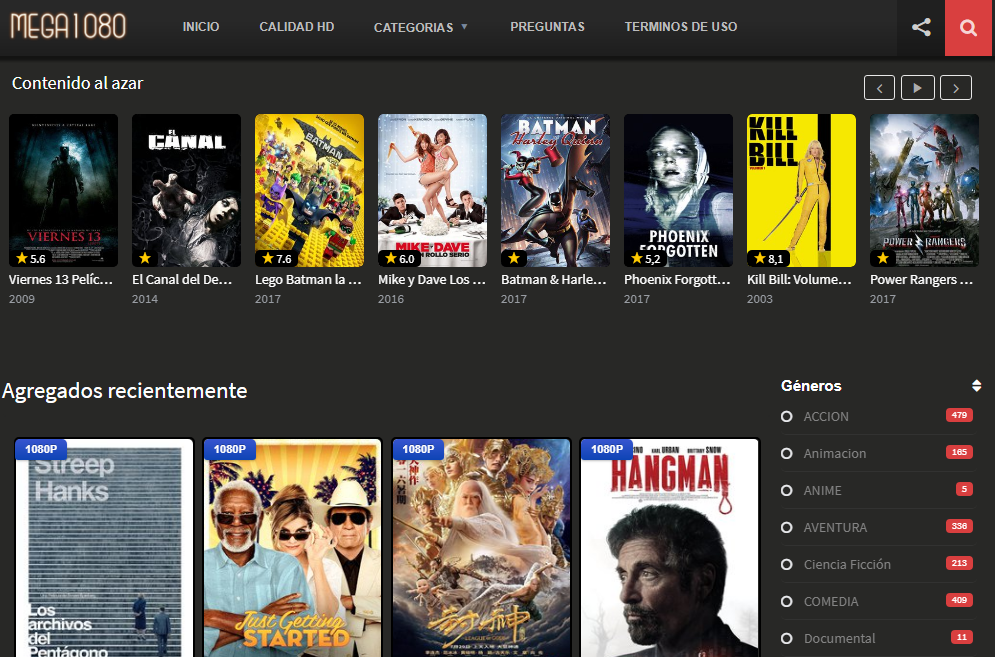Click Batman & Harle... title link
995x657 pixels.
(x=554, y=279)
